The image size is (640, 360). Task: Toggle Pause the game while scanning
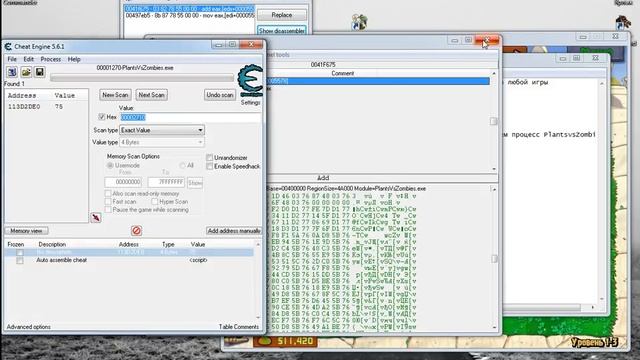[x=108, y=209]
